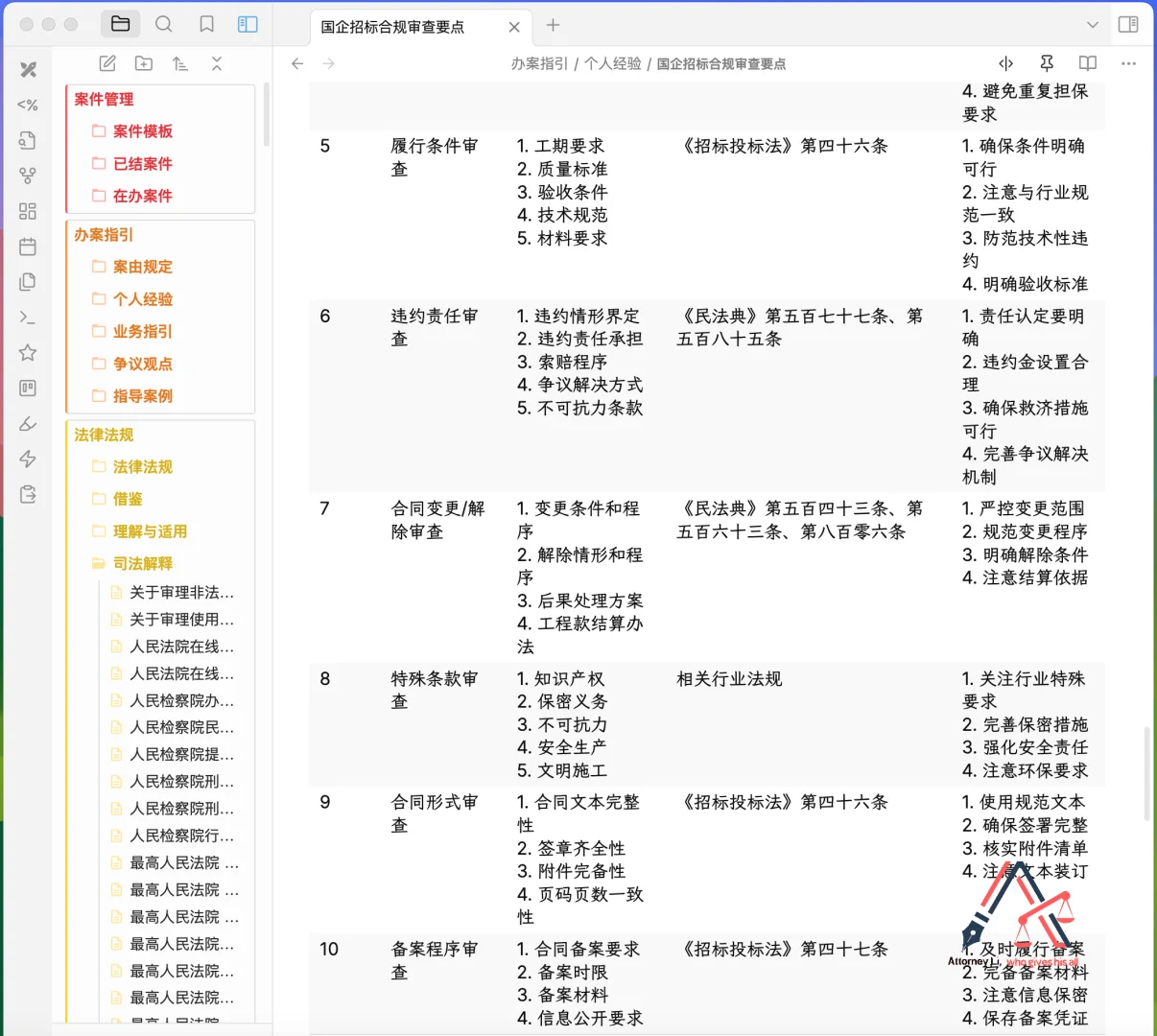Open the tab list dropdown chevron
The height and width of the screenshot is (1036, 1157).
coord(1092,26)
